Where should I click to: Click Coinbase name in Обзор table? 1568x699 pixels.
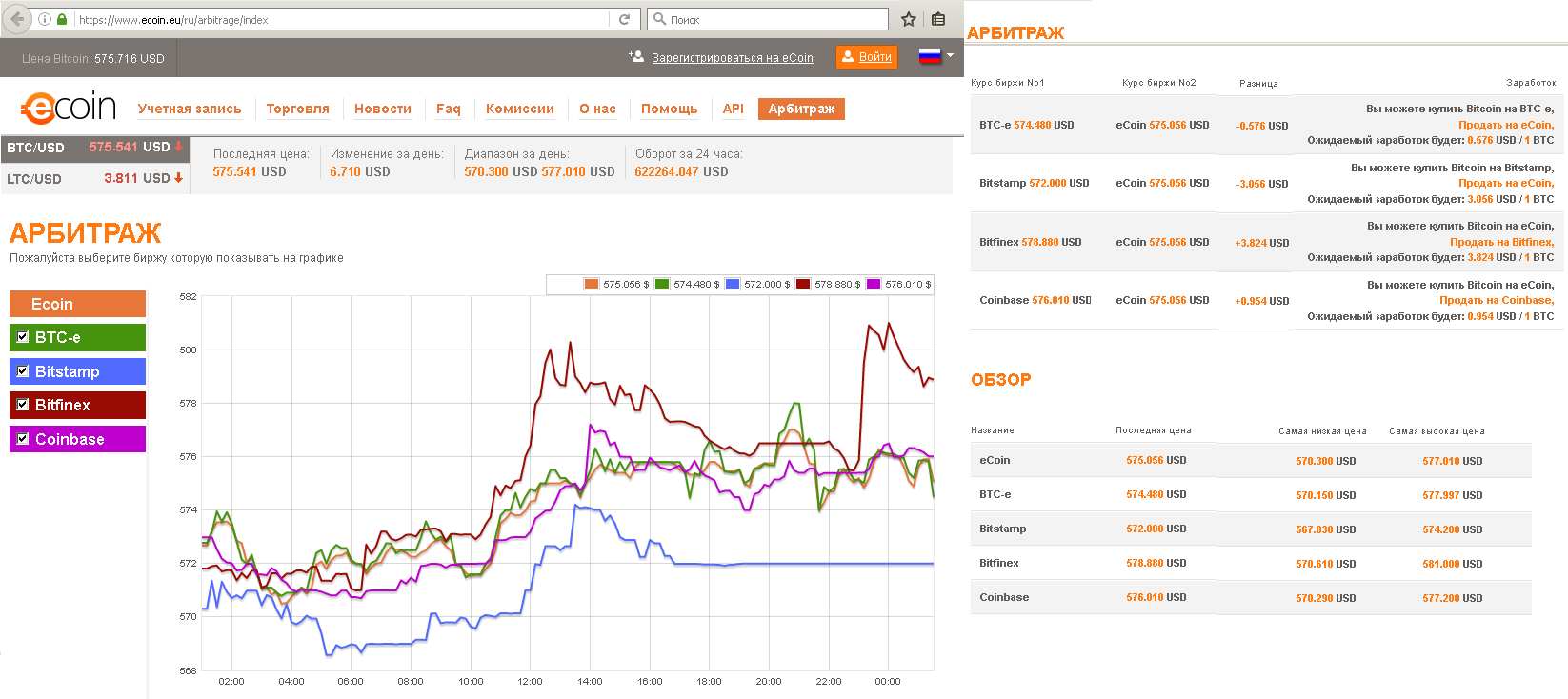(x=1004, y=597)
